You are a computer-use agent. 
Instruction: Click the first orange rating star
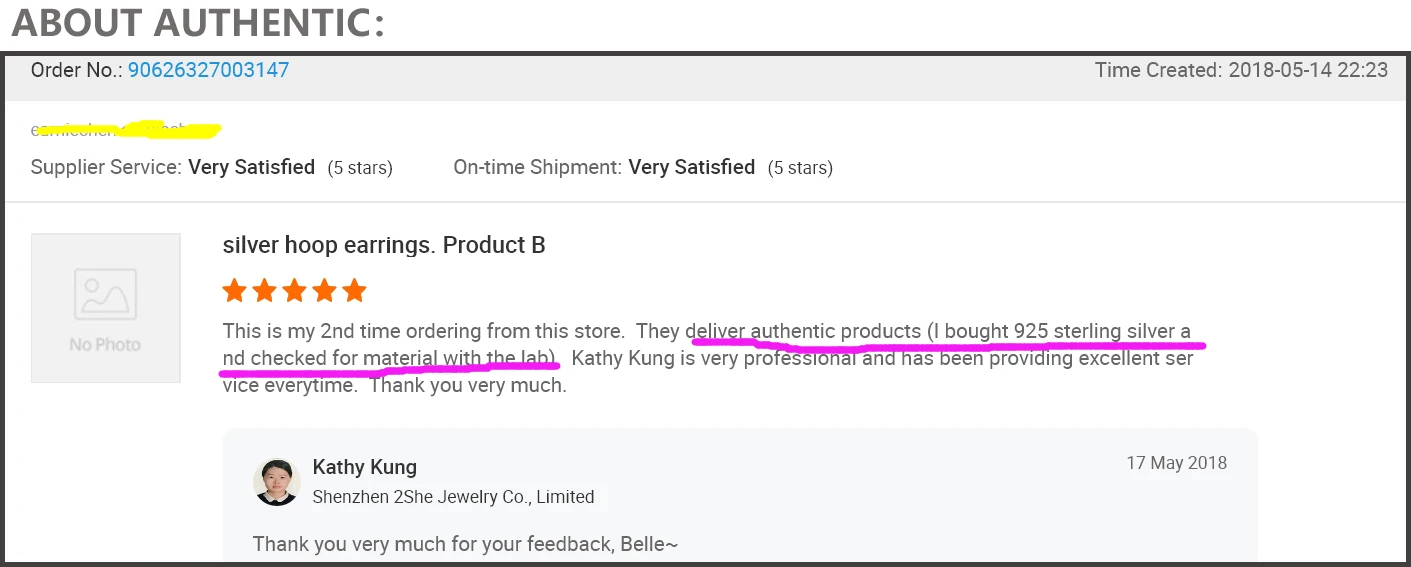[x=234, y=291]
